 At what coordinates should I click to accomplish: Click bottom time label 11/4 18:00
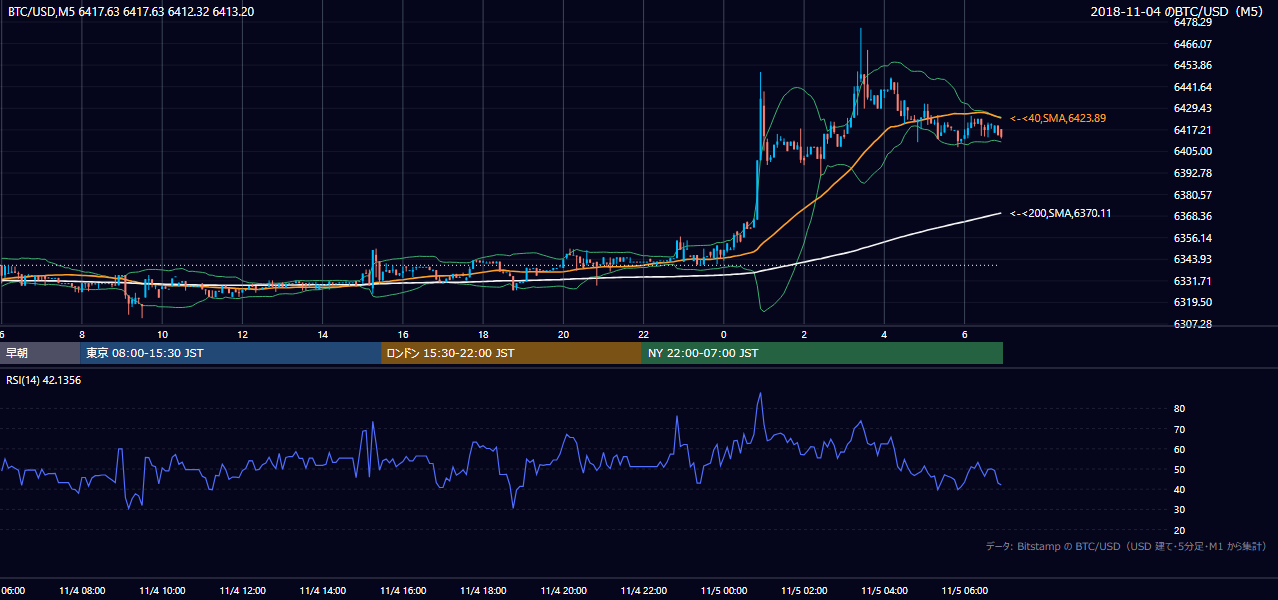484,590
